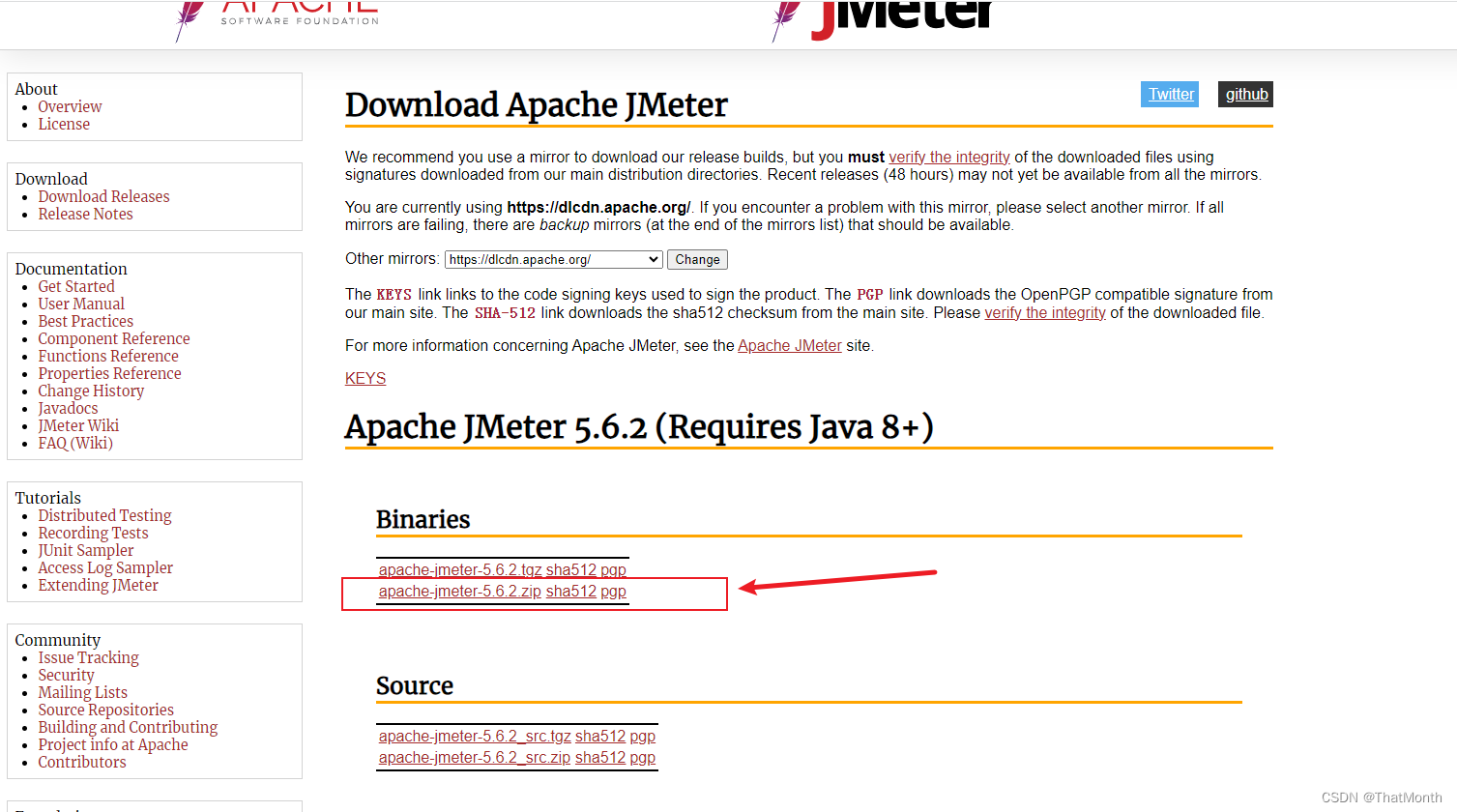This screenshot has width=1457, height=812.
Task: Open Get Started documentation link
Action: pyautogui.click(x=76, y=286)
